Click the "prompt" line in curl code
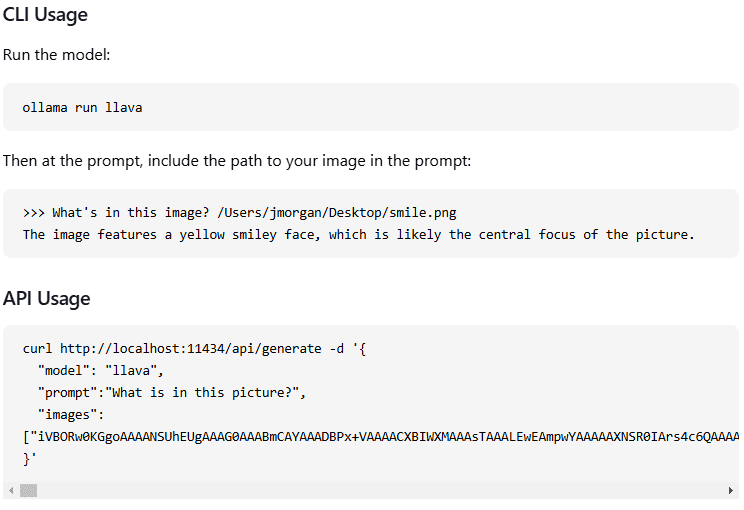The image size is (744, 510). click(x=172, y=393)
